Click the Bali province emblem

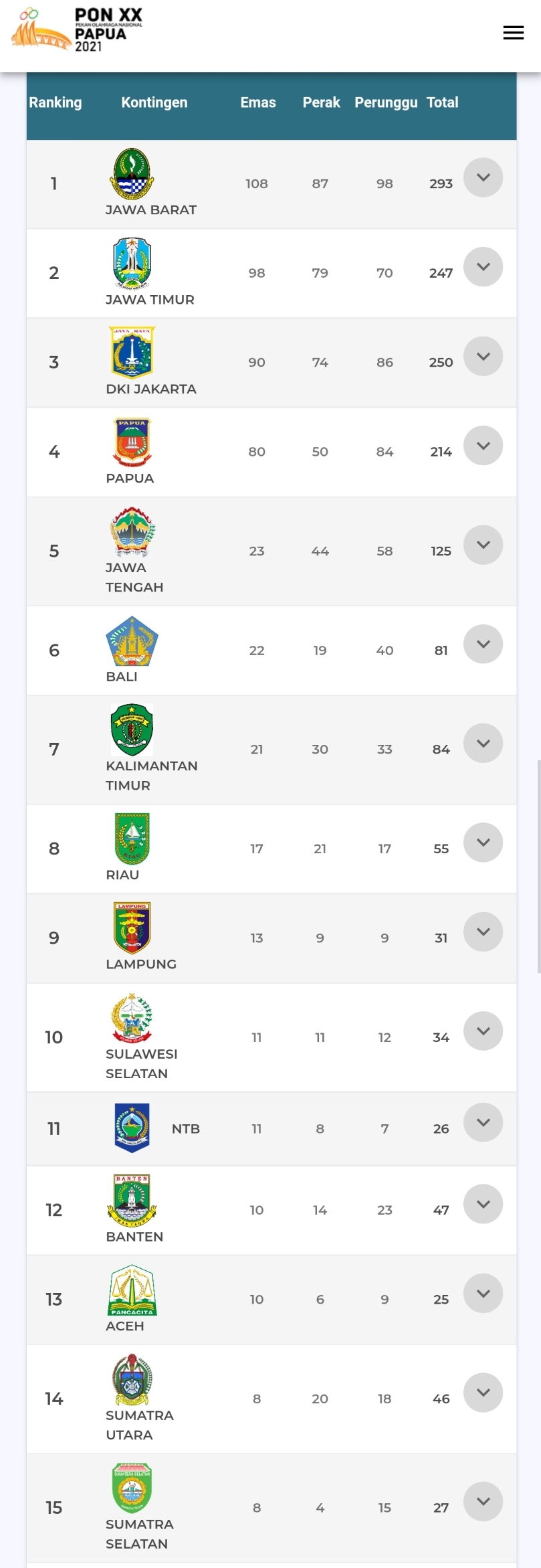tap(132, 641)
